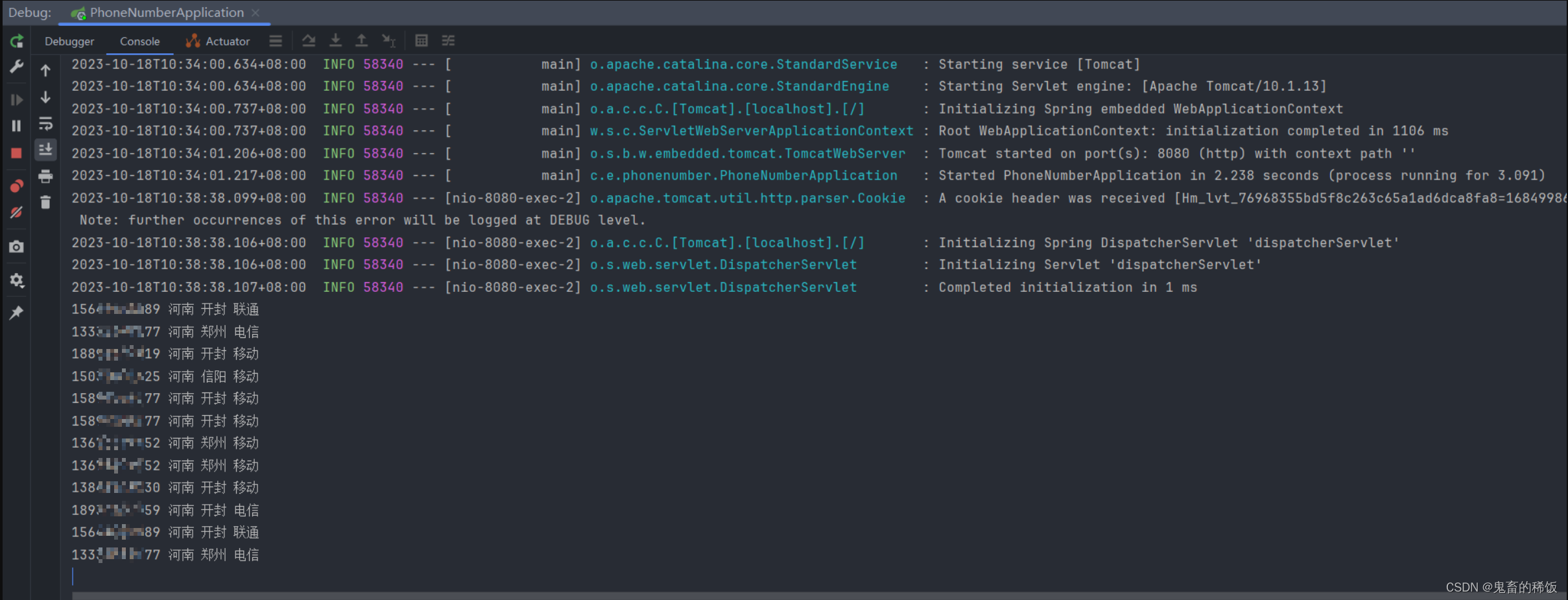Click the o.apache.tomcat.util.http.parser.Cookie logger link
1568x600 pixels.
tap(747, 198)
